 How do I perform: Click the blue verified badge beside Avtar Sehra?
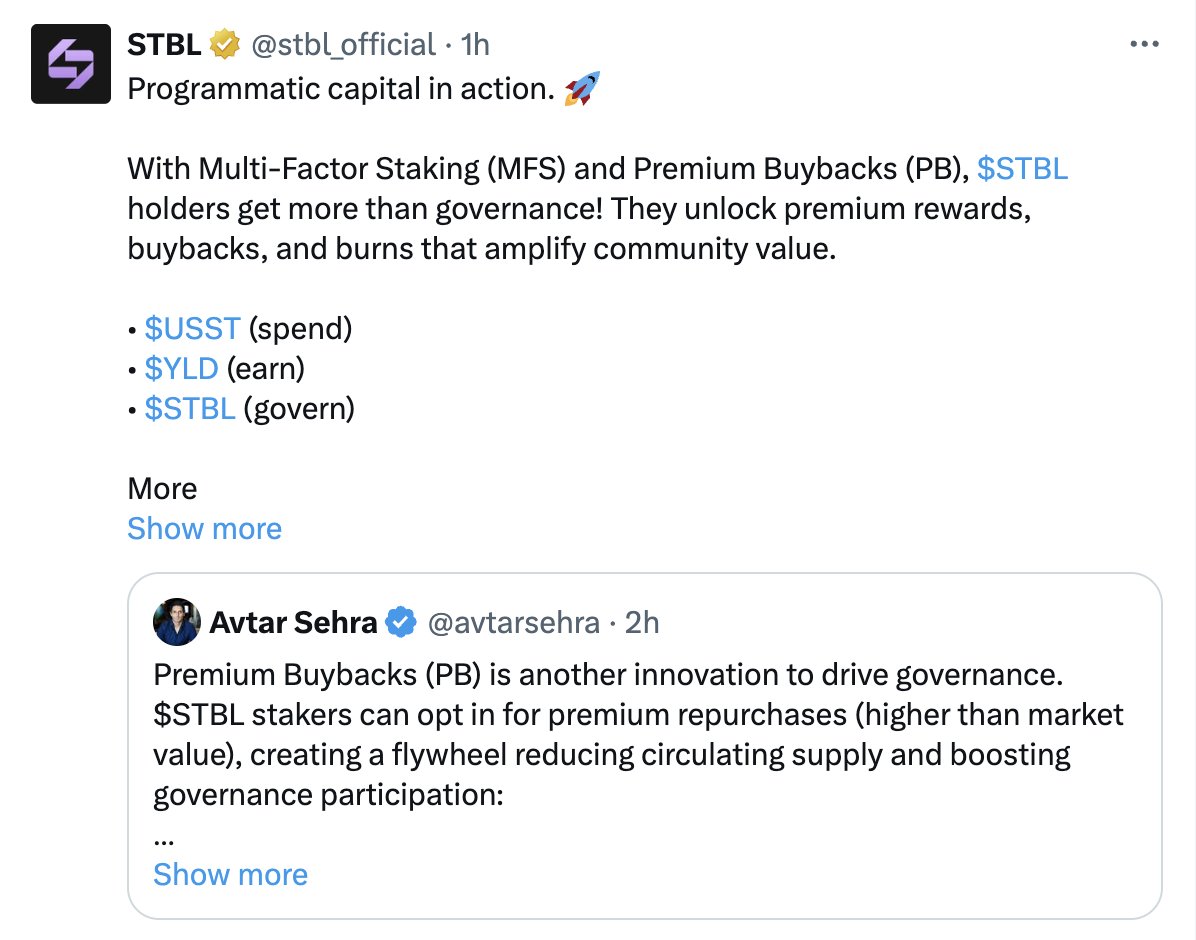[401, 622]
